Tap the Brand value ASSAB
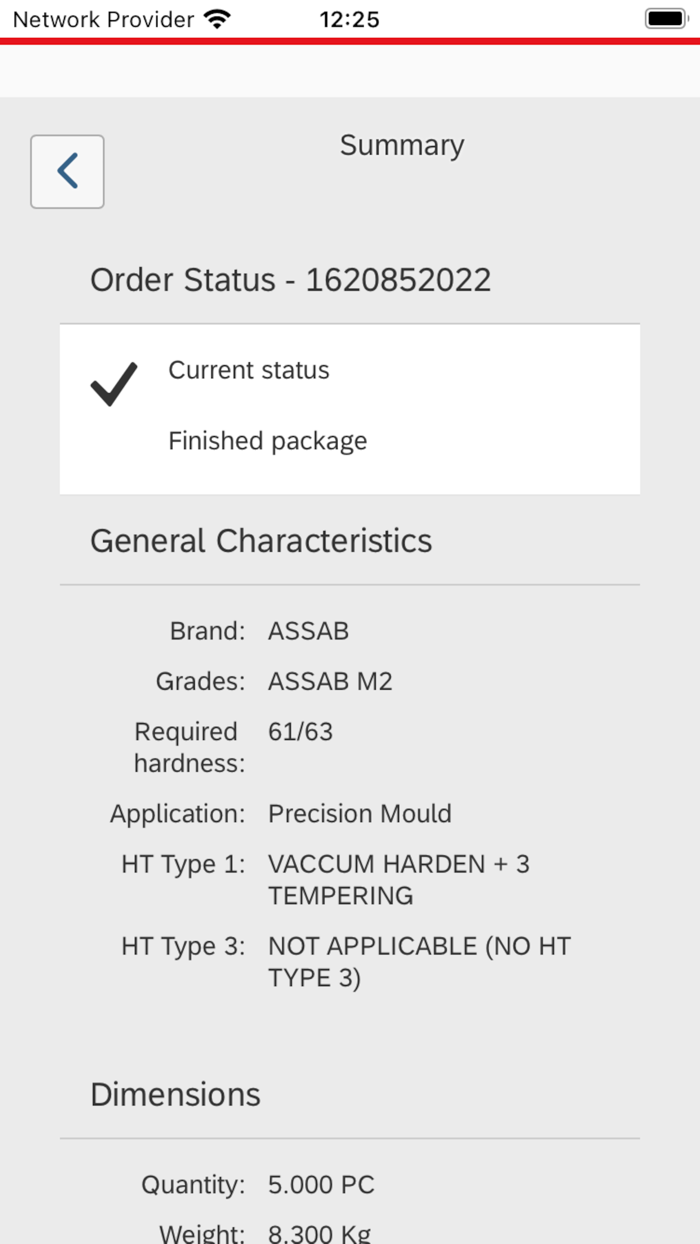This screenshot has width=700, height=1244. (306, 631)
